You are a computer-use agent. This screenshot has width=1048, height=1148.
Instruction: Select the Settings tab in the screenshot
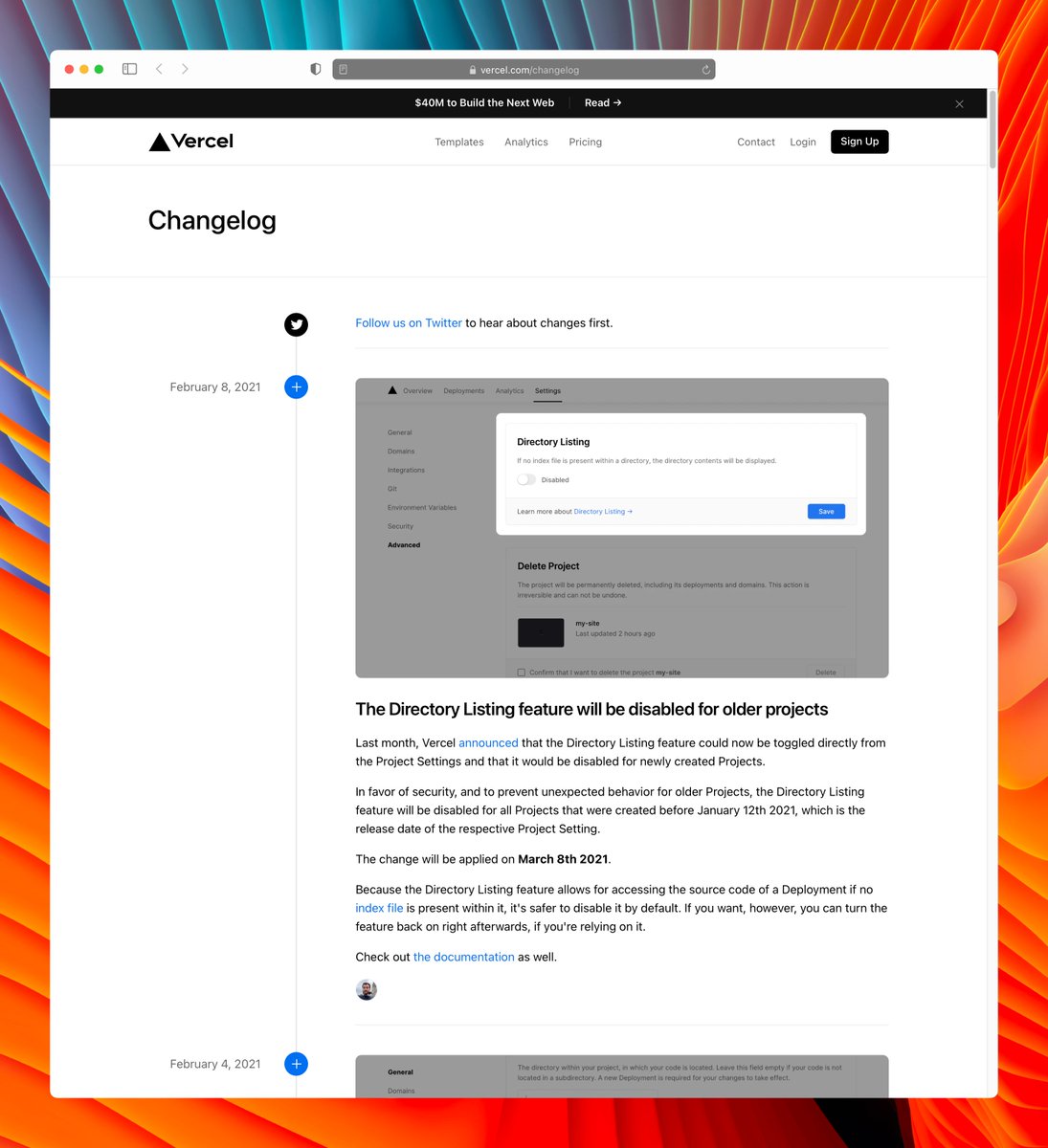point(547,391)
